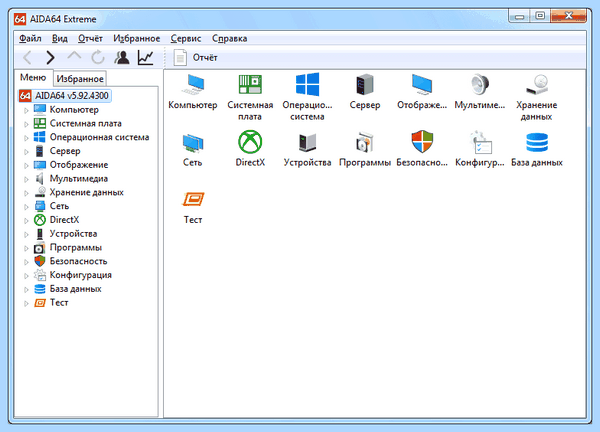Maximize the AIDA64 Extreme window

pos(540,16)
